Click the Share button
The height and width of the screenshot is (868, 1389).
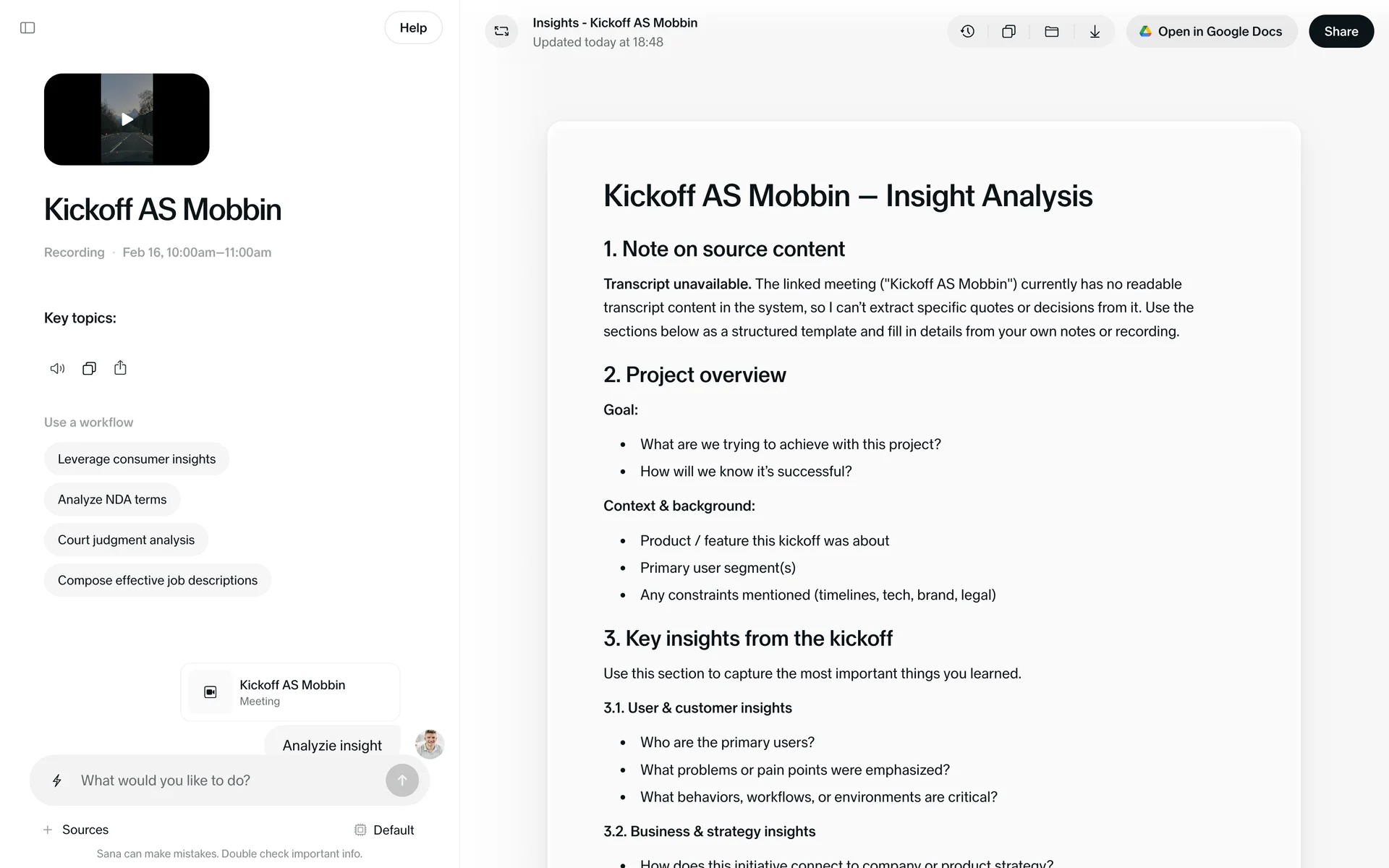pyautogui.click(x=1341, y=31)
